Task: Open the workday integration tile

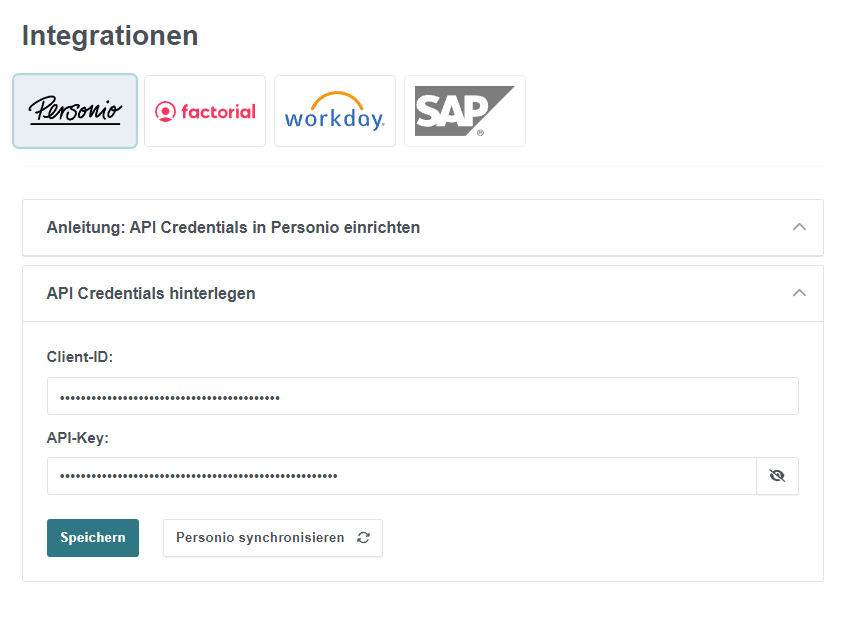Action: point(335,111)
